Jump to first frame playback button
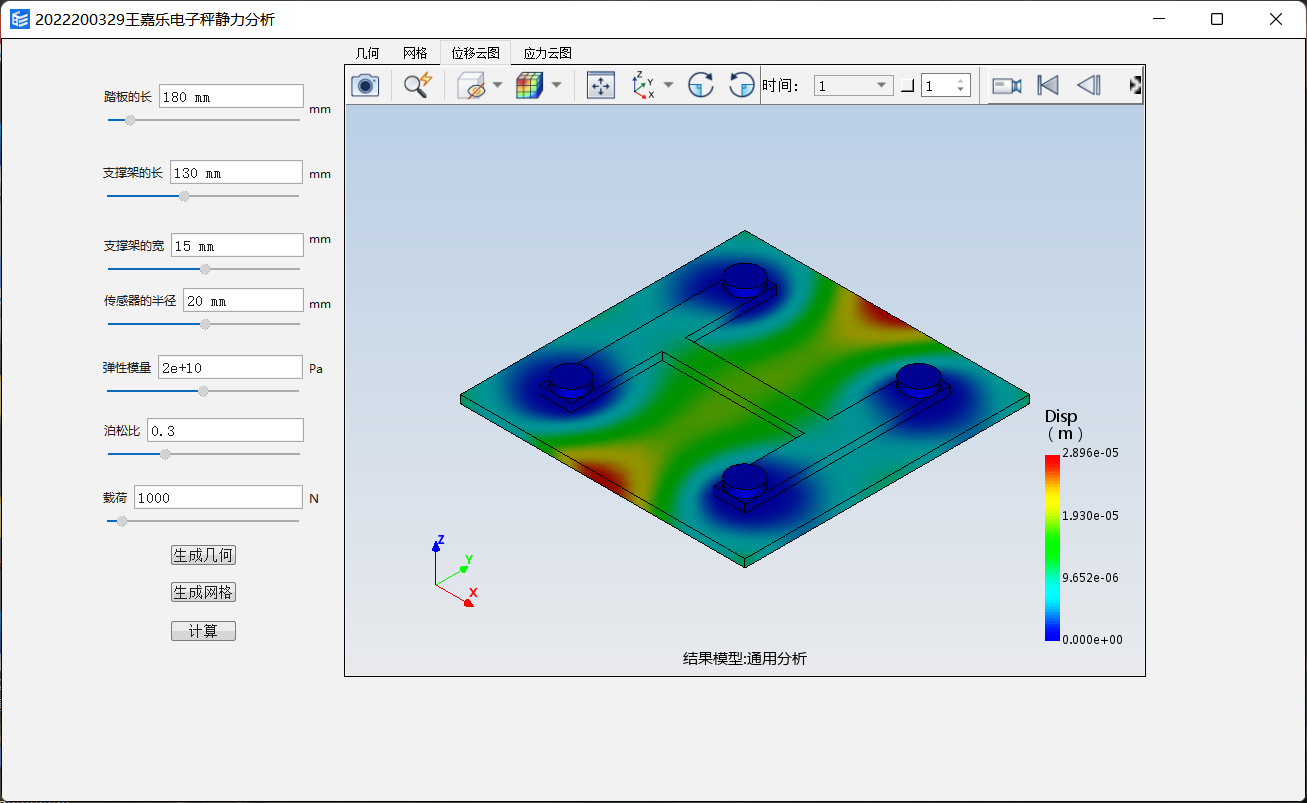 pos(1048,86)
